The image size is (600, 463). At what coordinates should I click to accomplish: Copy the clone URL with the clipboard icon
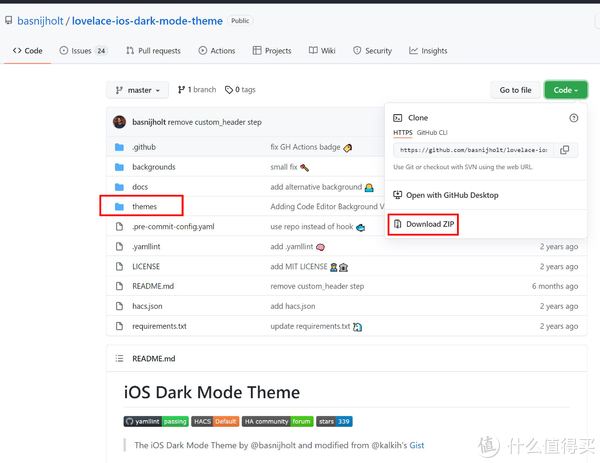(564, 150)
